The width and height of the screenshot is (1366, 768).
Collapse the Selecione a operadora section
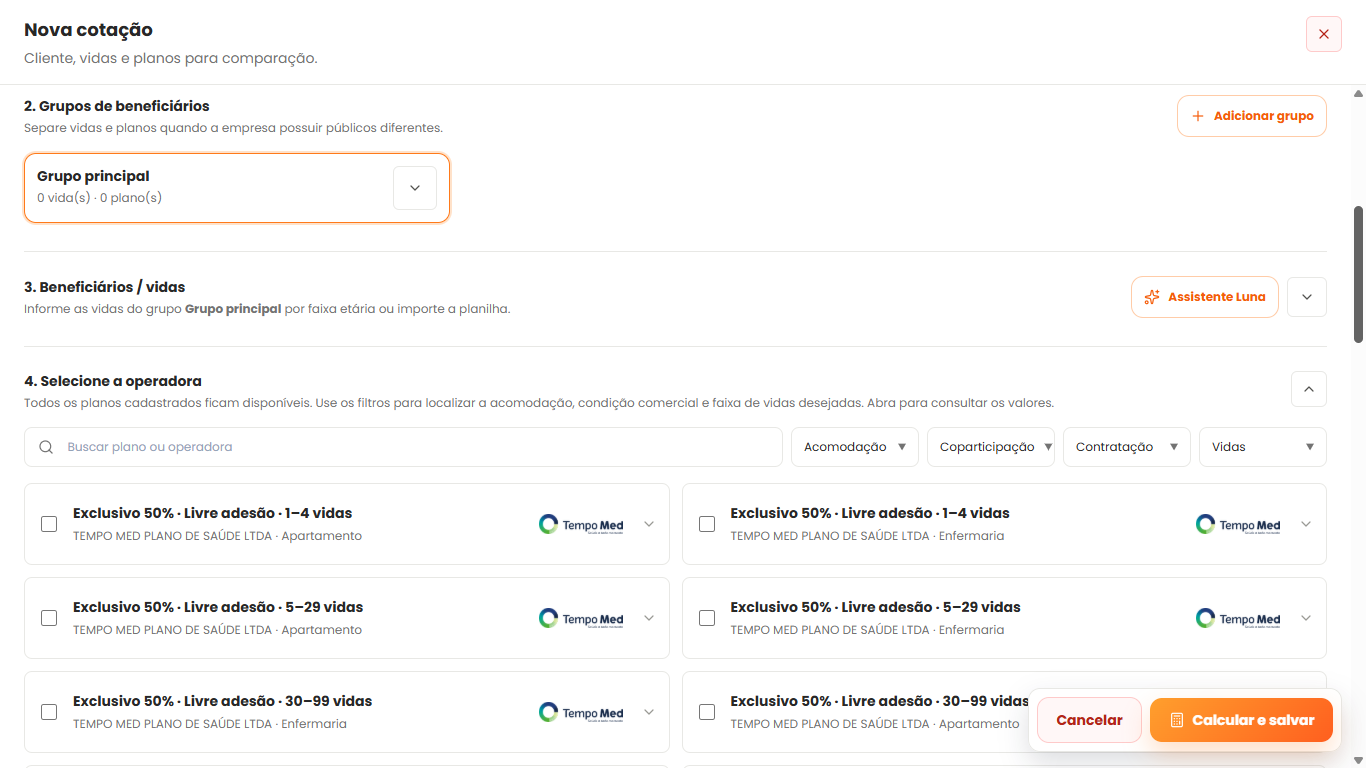click(1309, 389)
